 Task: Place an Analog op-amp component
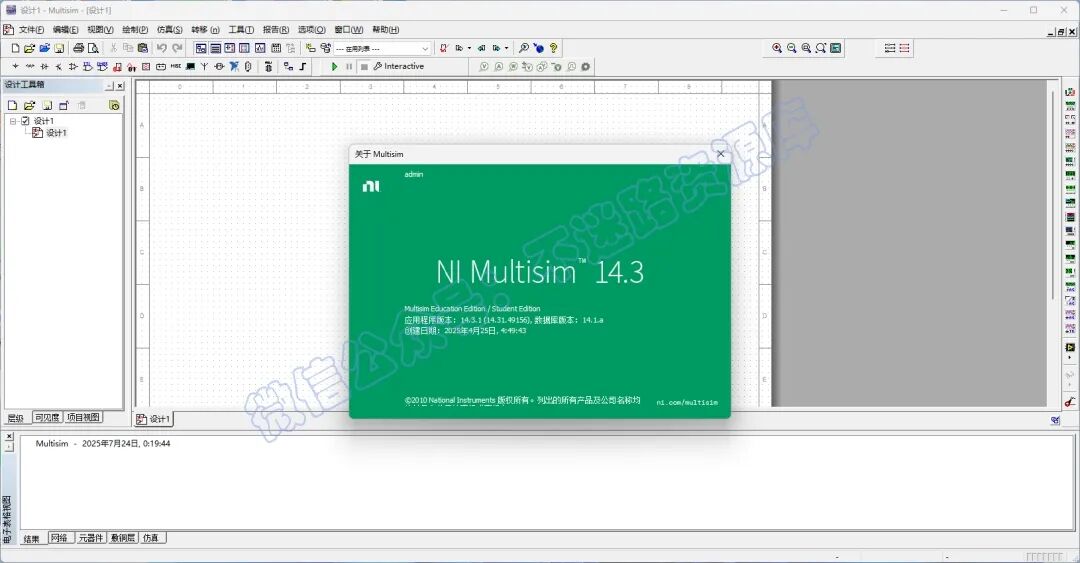(73, 67)
